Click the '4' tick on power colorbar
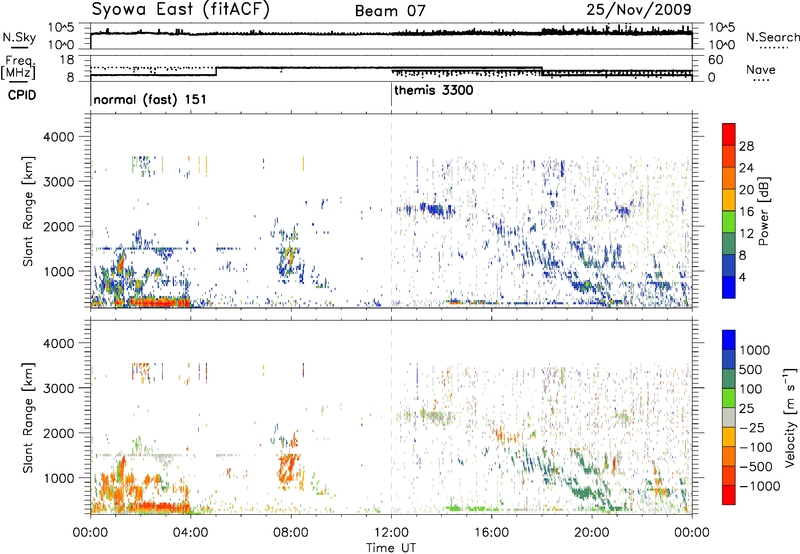This screenshot has height=554, width=800. pos(743,277)
